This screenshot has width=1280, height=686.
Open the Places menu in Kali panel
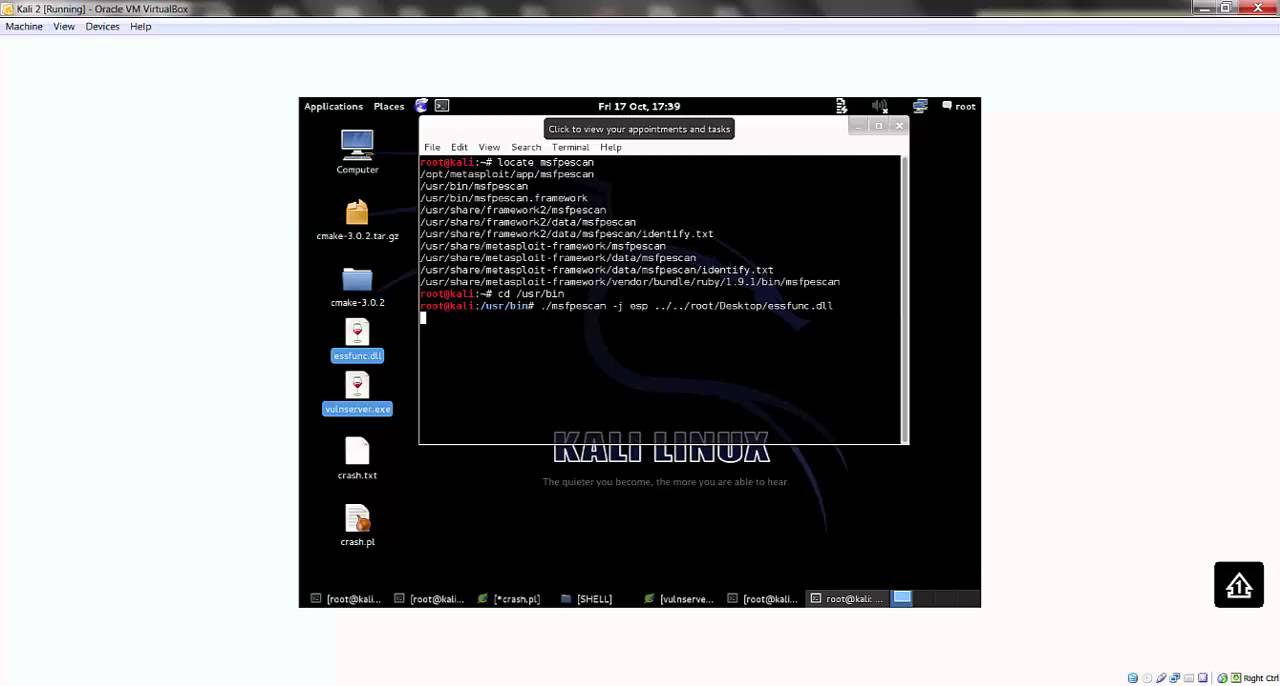[x=389, y=106]
